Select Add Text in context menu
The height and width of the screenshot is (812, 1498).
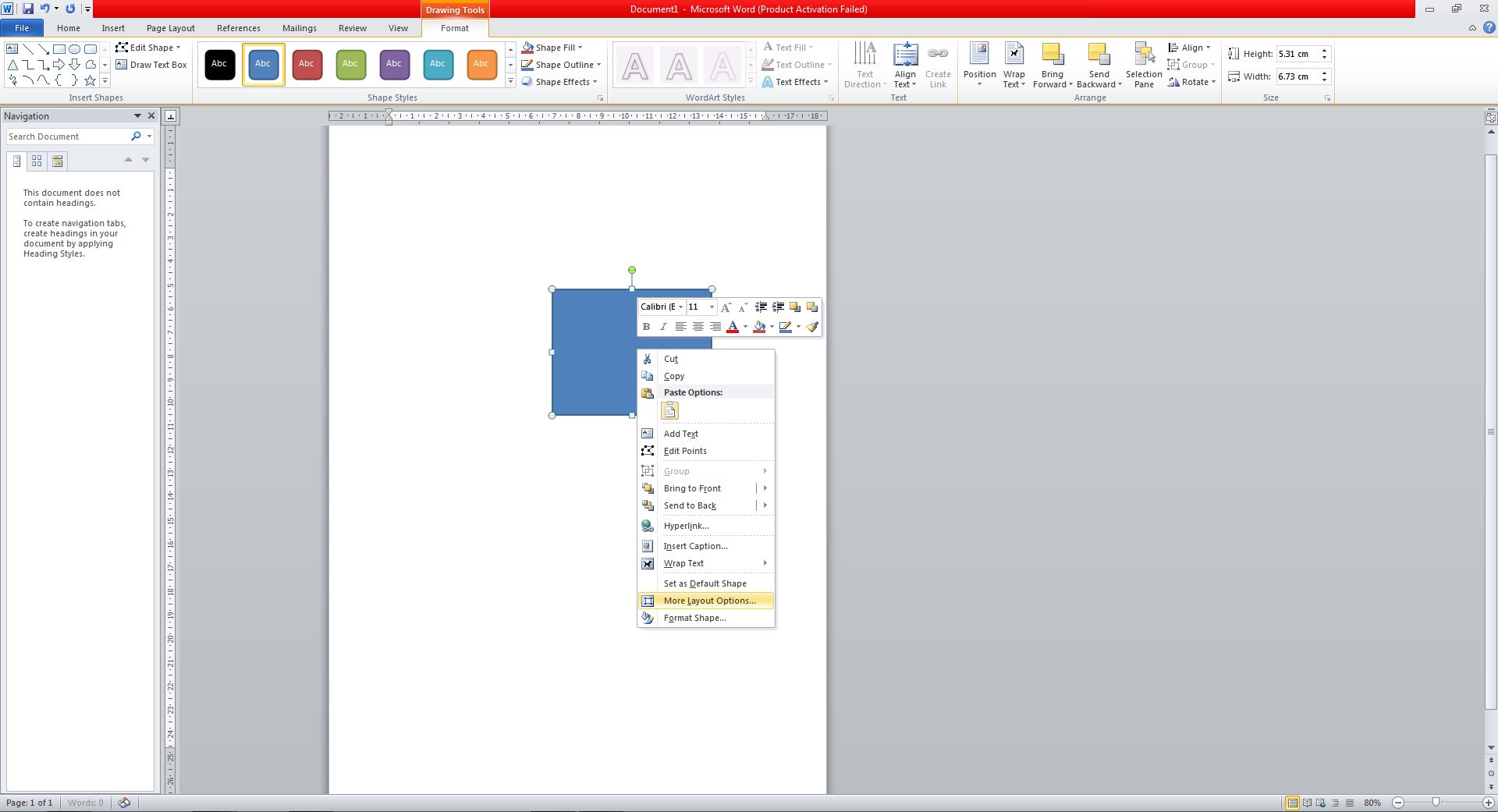click(706, 434)
